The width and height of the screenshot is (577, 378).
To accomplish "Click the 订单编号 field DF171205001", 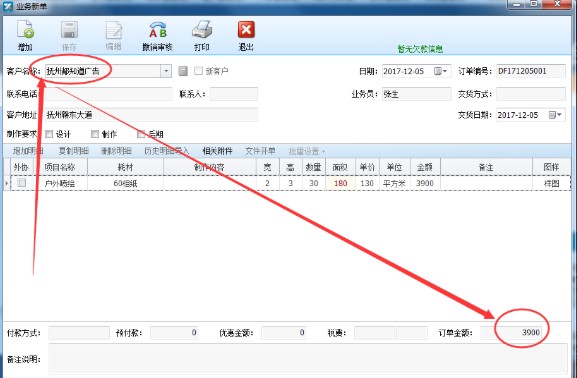I will point(531,71).
